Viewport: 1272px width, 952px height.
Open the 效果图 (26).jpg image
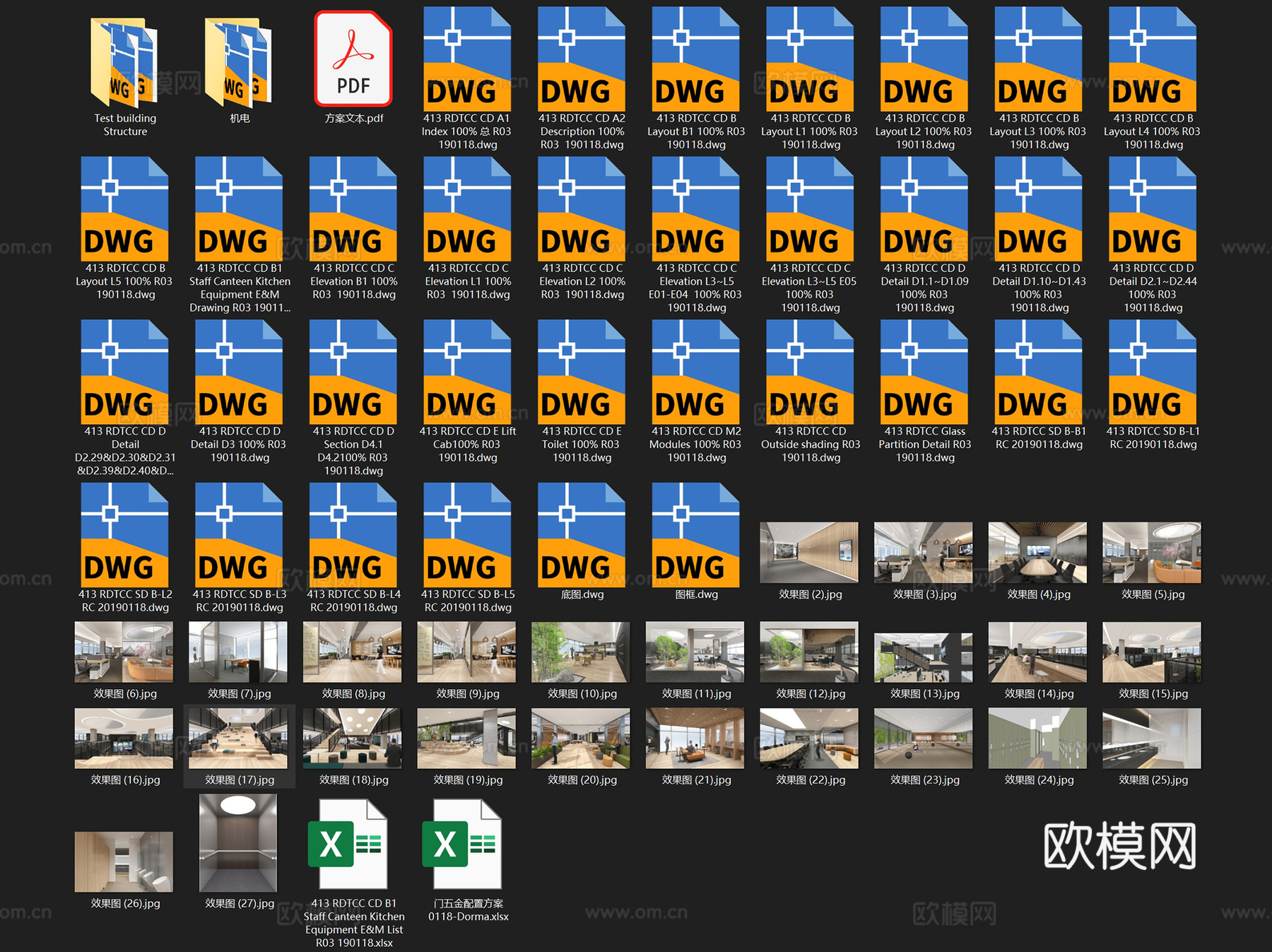pos(124,862)
